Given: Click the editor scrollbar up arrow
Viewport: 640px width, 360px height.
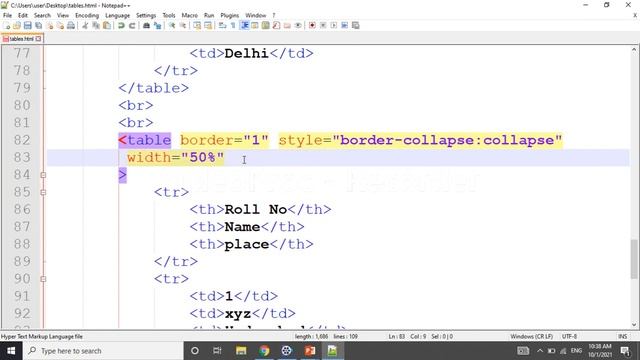Looking at the screenshot, I should click(634, 50).
